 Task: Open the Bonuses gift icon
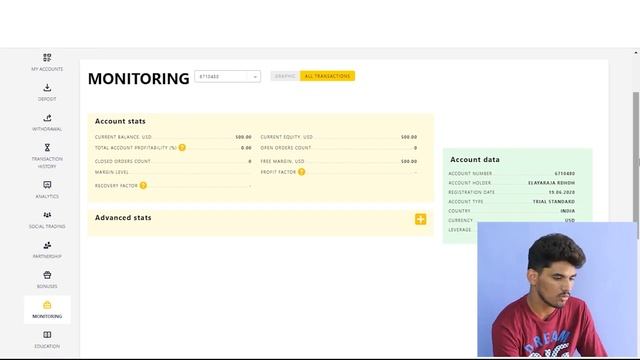[47, 275]
